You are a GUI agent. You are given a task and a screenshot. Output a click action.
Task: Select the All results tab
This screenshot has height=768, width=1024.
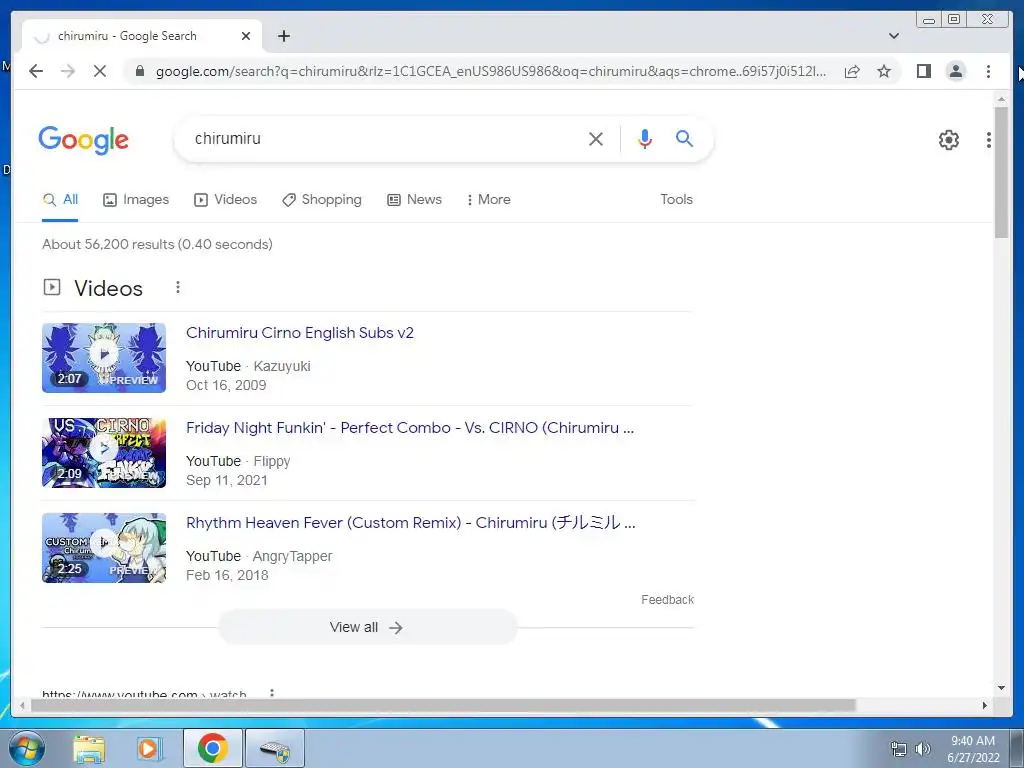pos(60,200)
